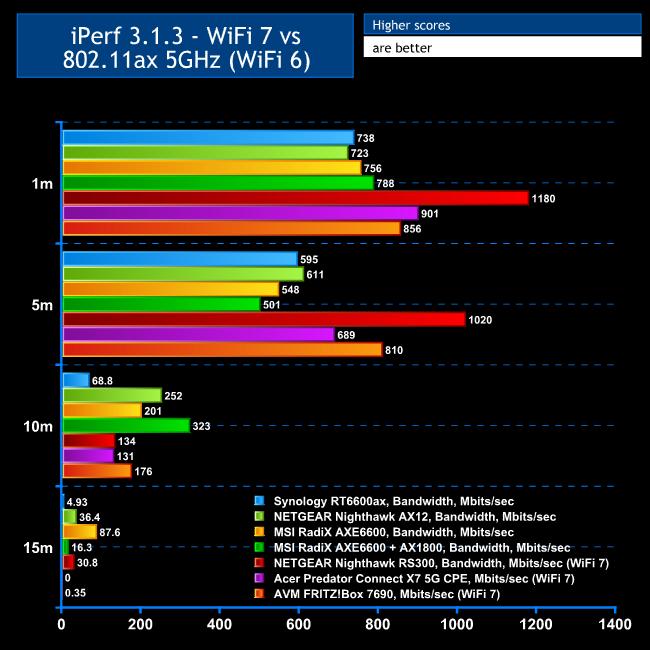Click the '15m' axis label
The width and height of the screenshot is (650, 650).
click(38, 548)
